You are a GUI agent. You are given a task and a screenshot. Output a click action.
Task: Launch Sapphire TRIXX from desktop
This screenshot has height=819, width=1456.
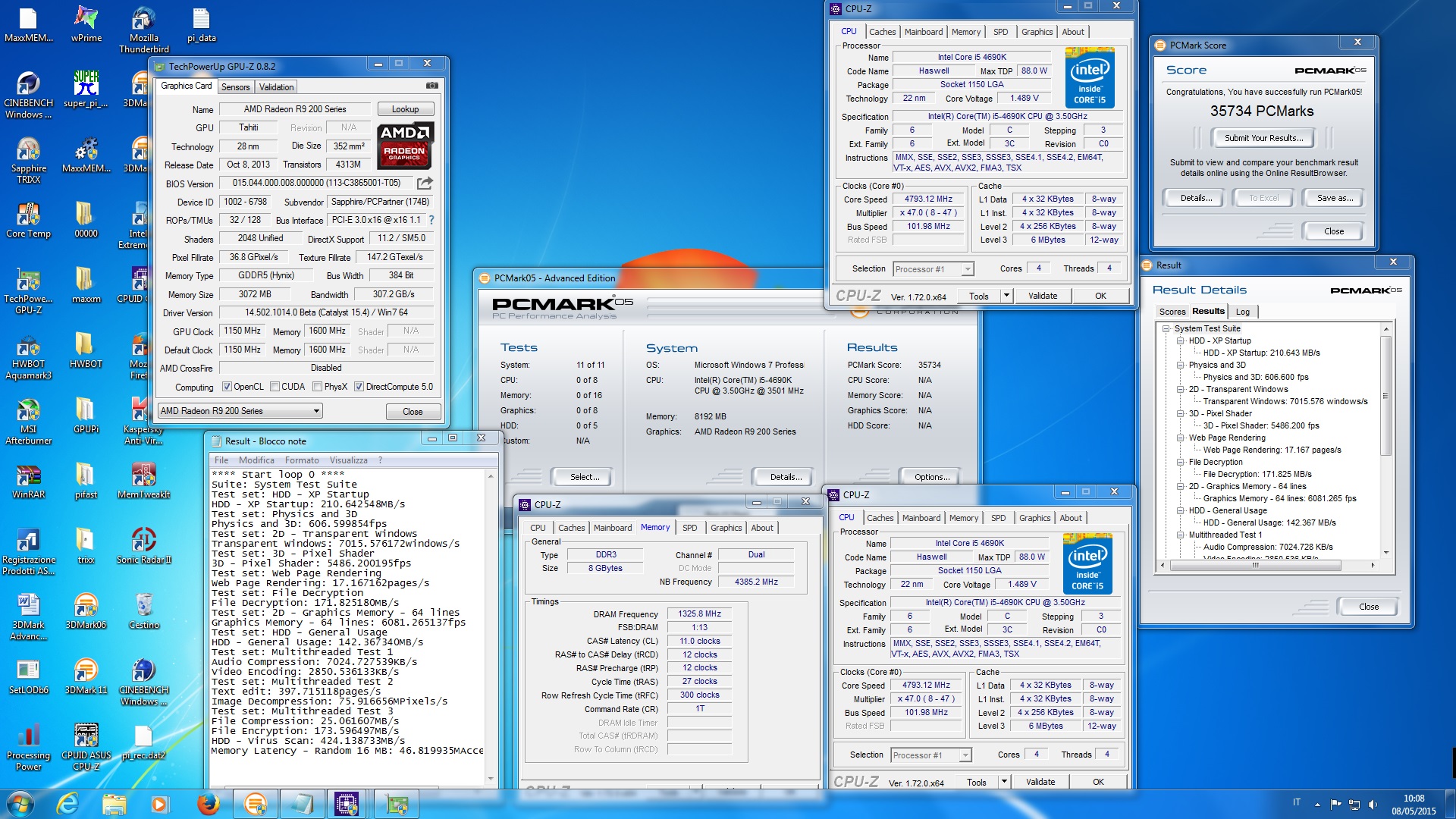[x=29, y=161]
